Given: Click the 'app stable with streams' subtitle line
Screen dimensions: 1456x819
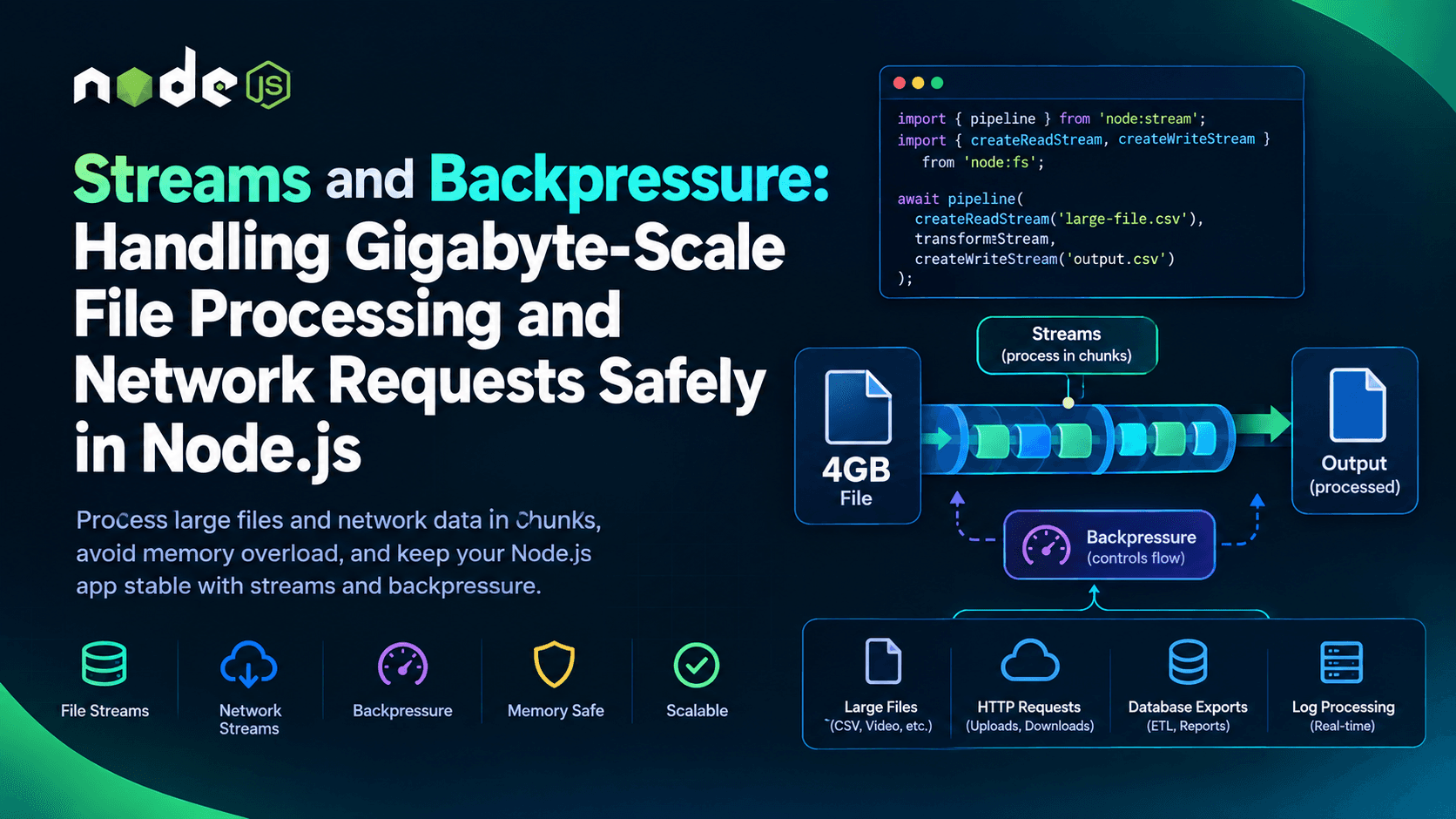Looking at the screenshot, I should (308, 585).
